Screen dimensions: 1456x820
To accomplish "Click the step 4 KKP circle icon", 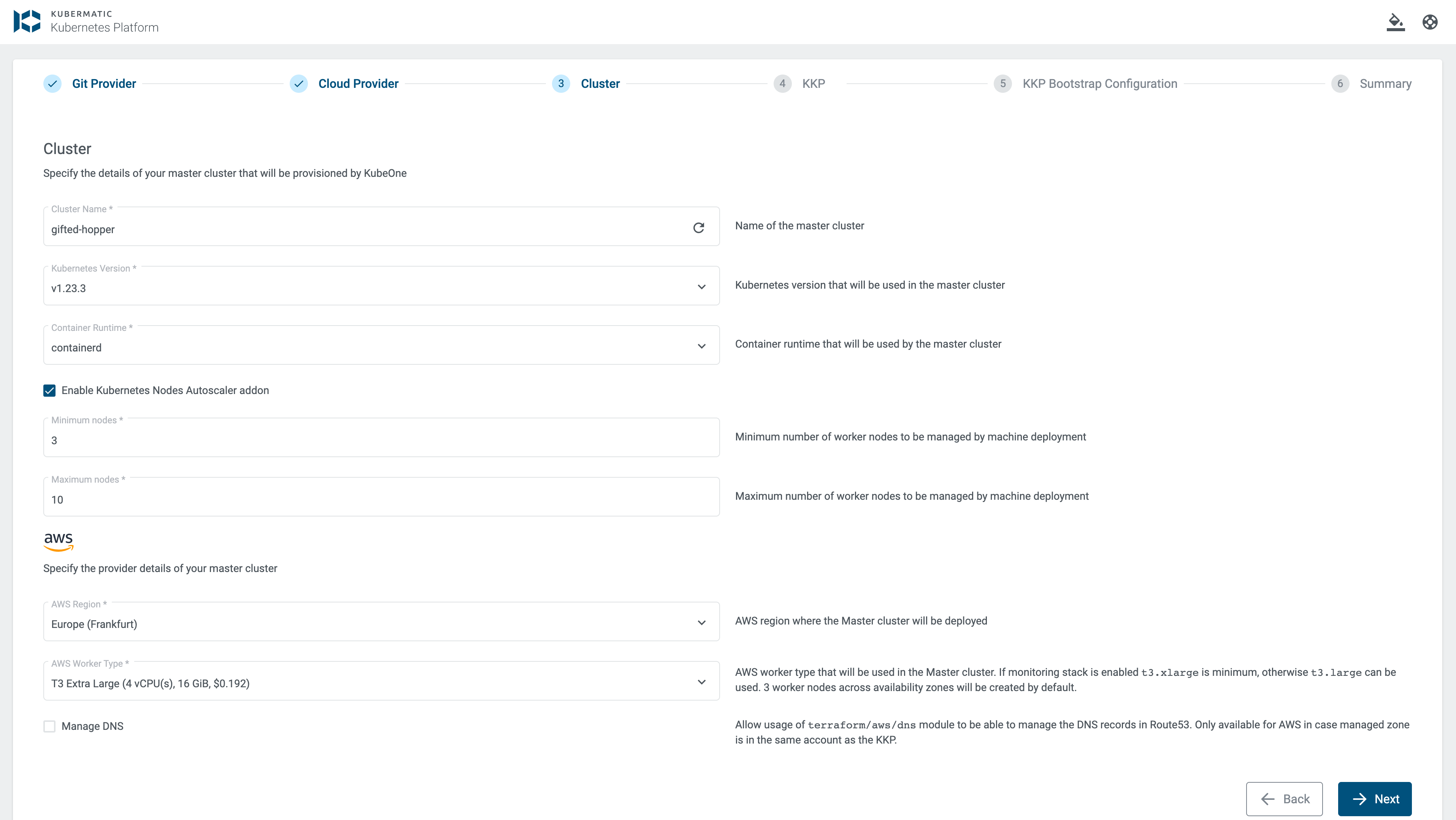I will tap(782, 84).
